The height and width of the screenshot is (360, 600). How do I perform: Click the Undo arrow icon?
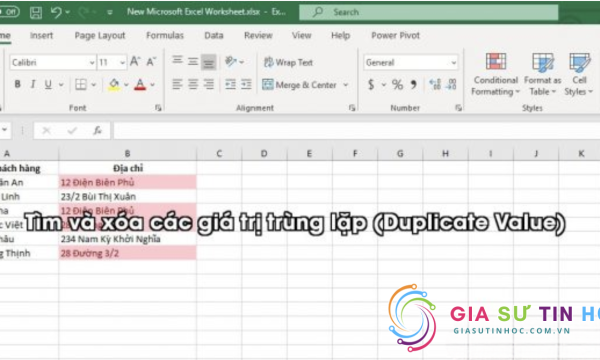pos(56,12)
